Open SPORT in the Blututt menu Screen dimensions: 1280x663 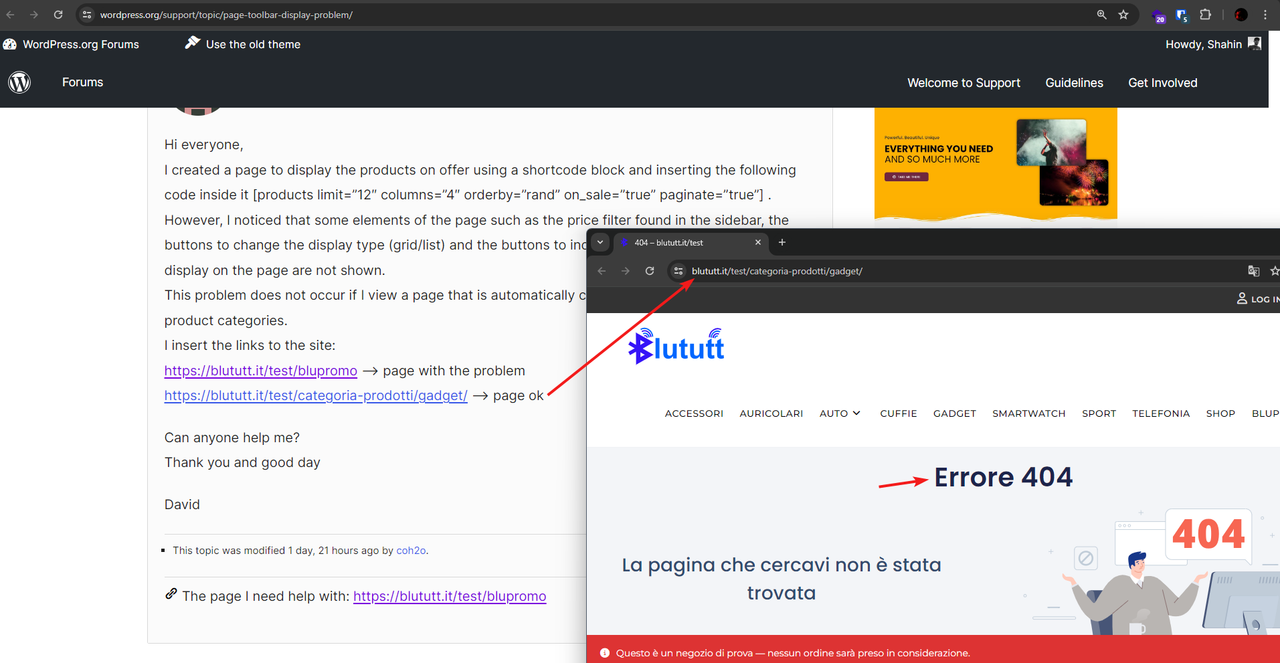[1099, 413]
